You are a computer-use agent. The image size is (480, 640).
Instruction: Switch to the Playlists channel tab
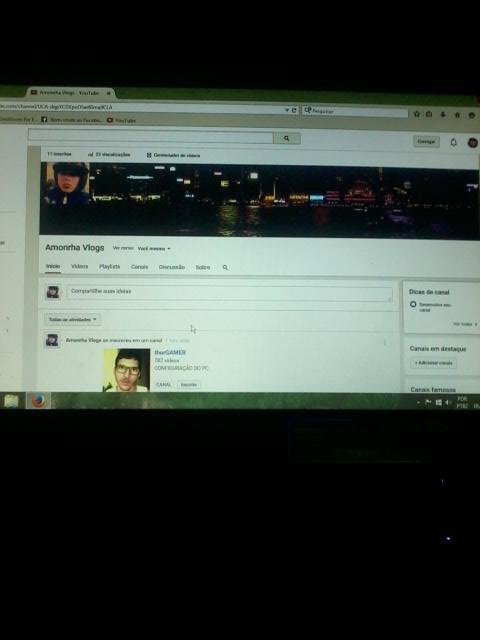coord(109,267)
